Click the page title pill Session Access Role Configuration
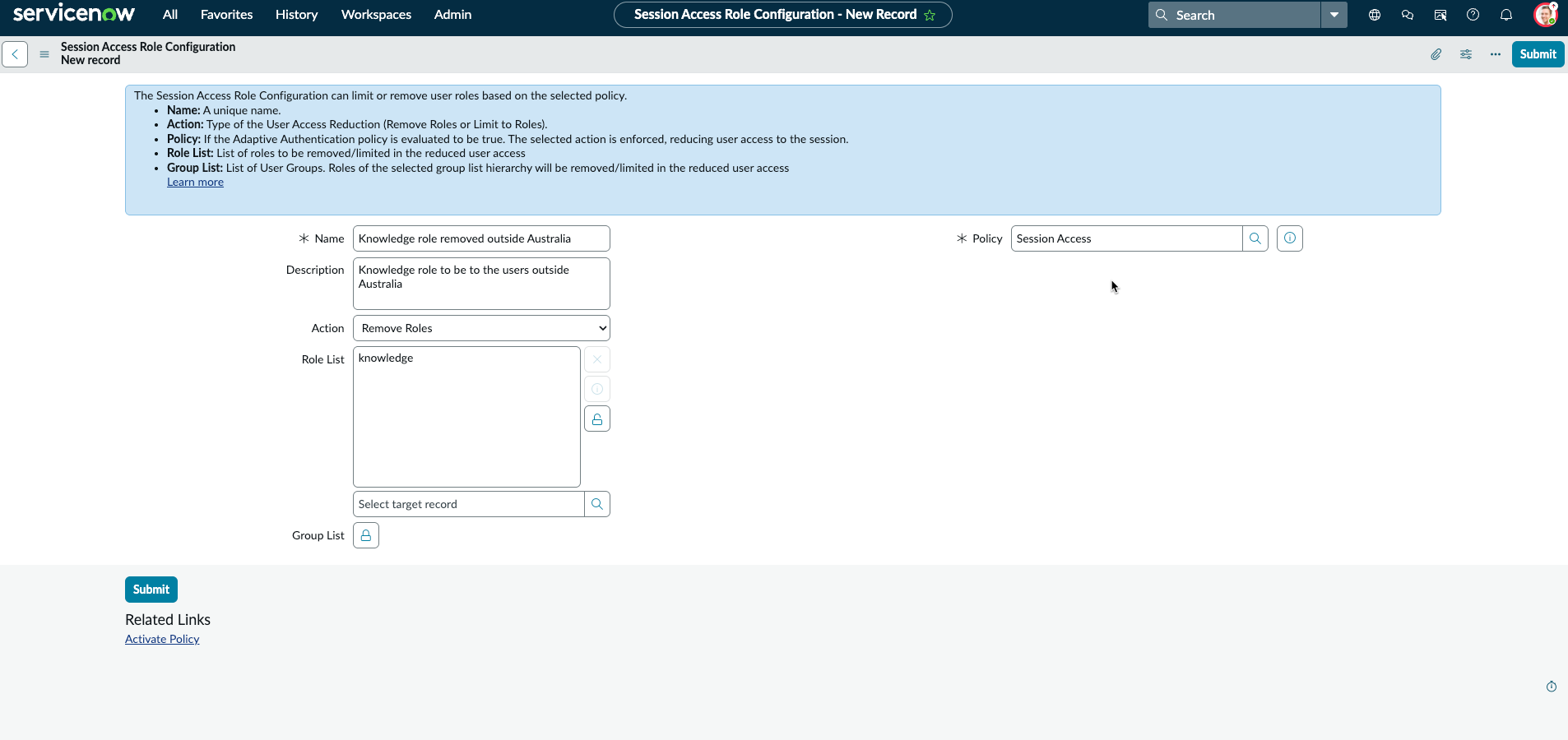Viewport: 1568px width, 740px height. [x=782, y=15]
